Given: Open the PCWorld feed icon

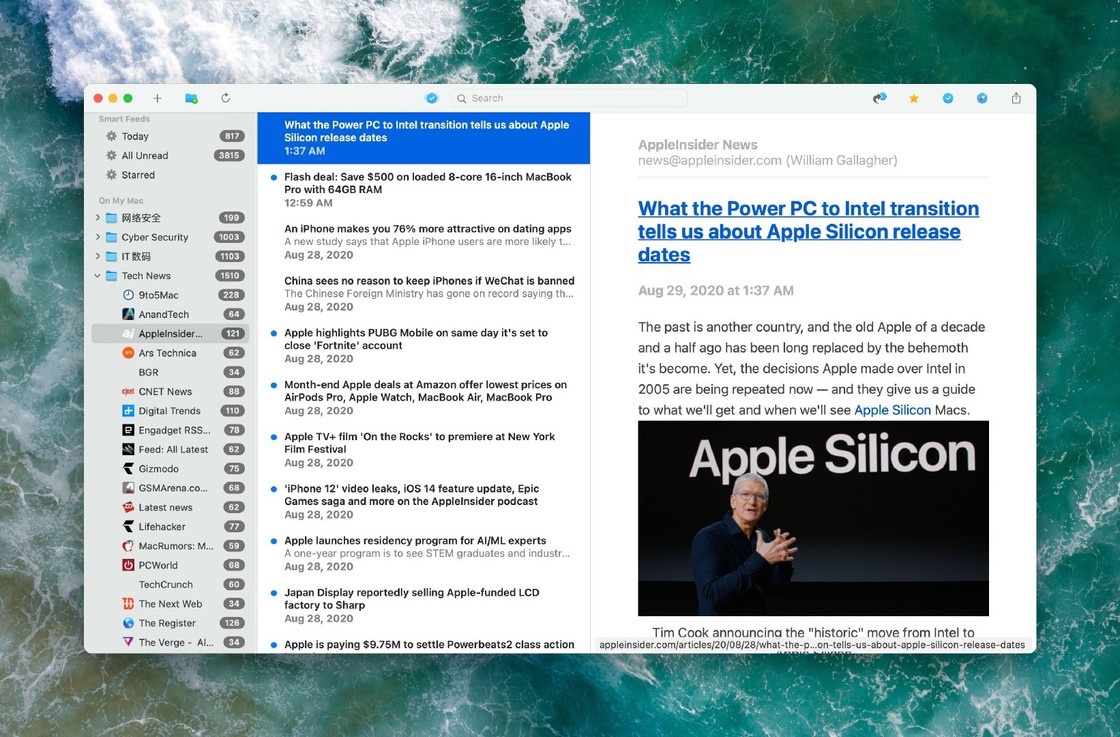Looking at the screenshot, I should point(129,565).
